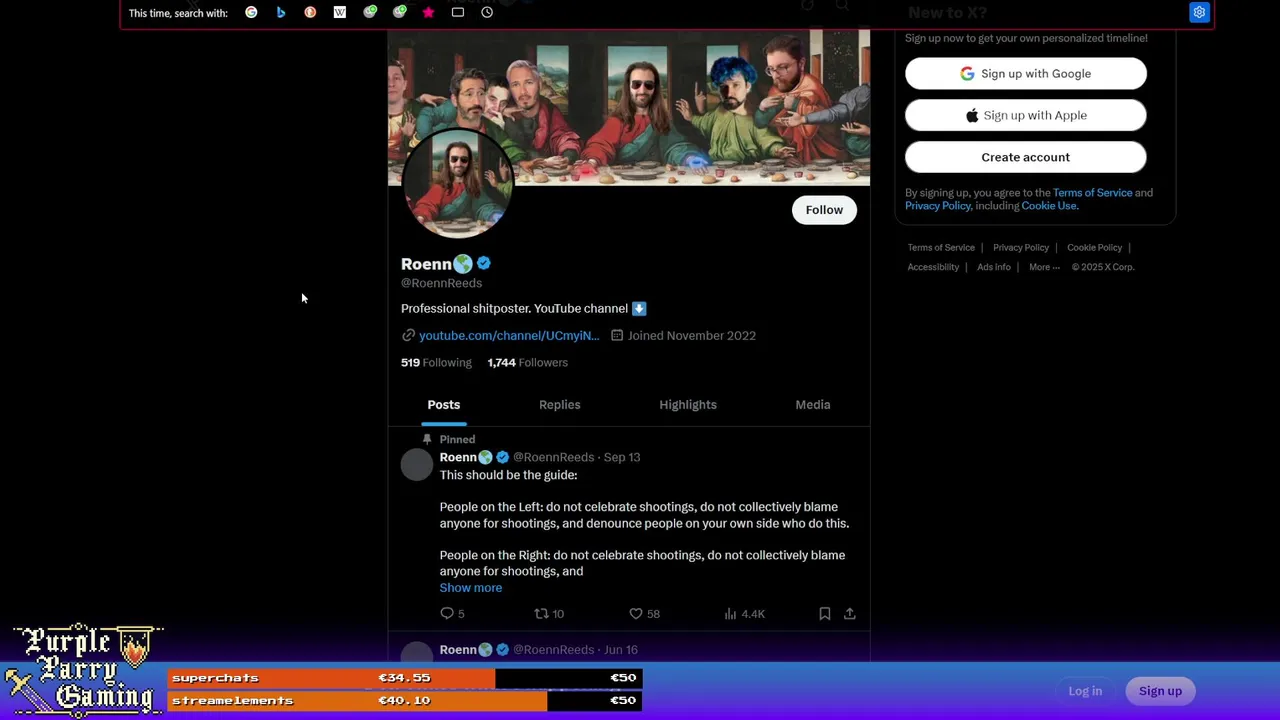Open the Jun 16 post timestamp

pyautogui.click(x=621, y=650)
